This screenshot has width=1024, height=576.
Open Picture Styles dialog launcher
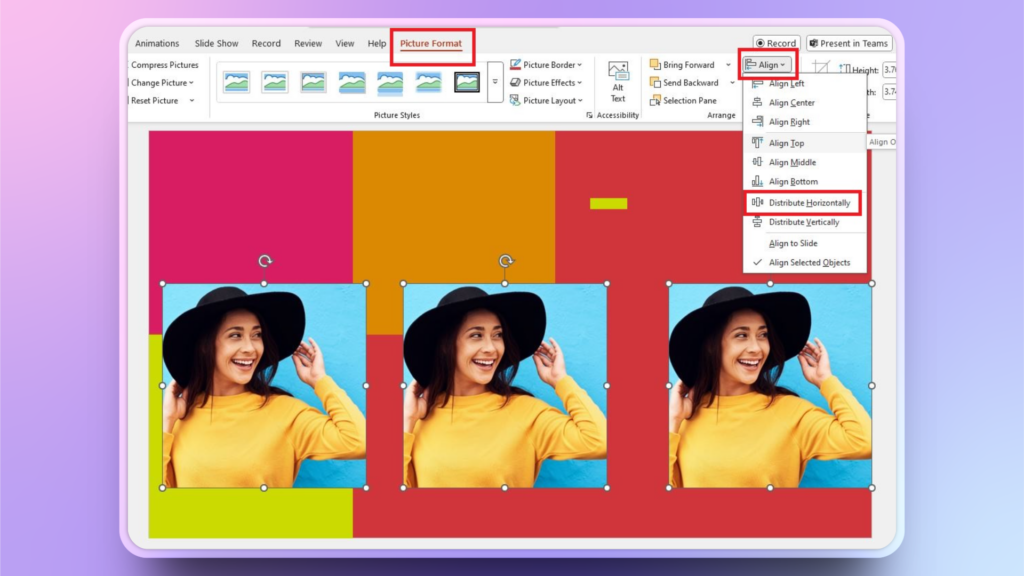[589, 115]
